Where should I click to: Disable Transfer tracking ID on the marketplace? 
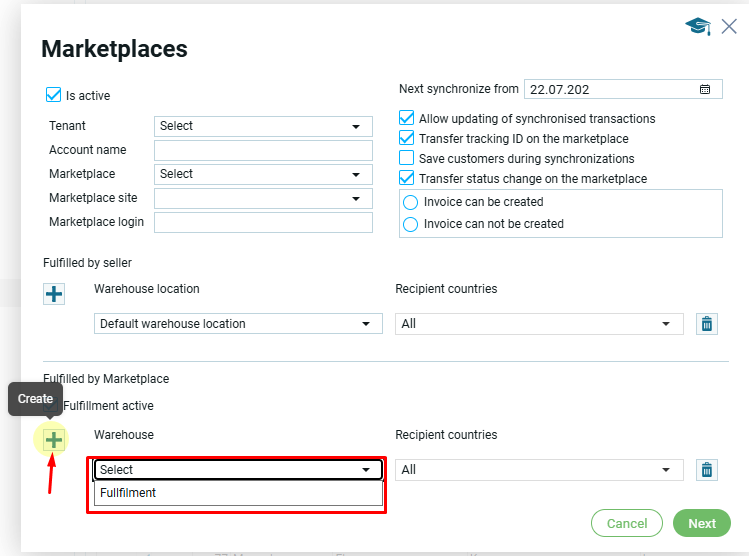coord(407,138)
